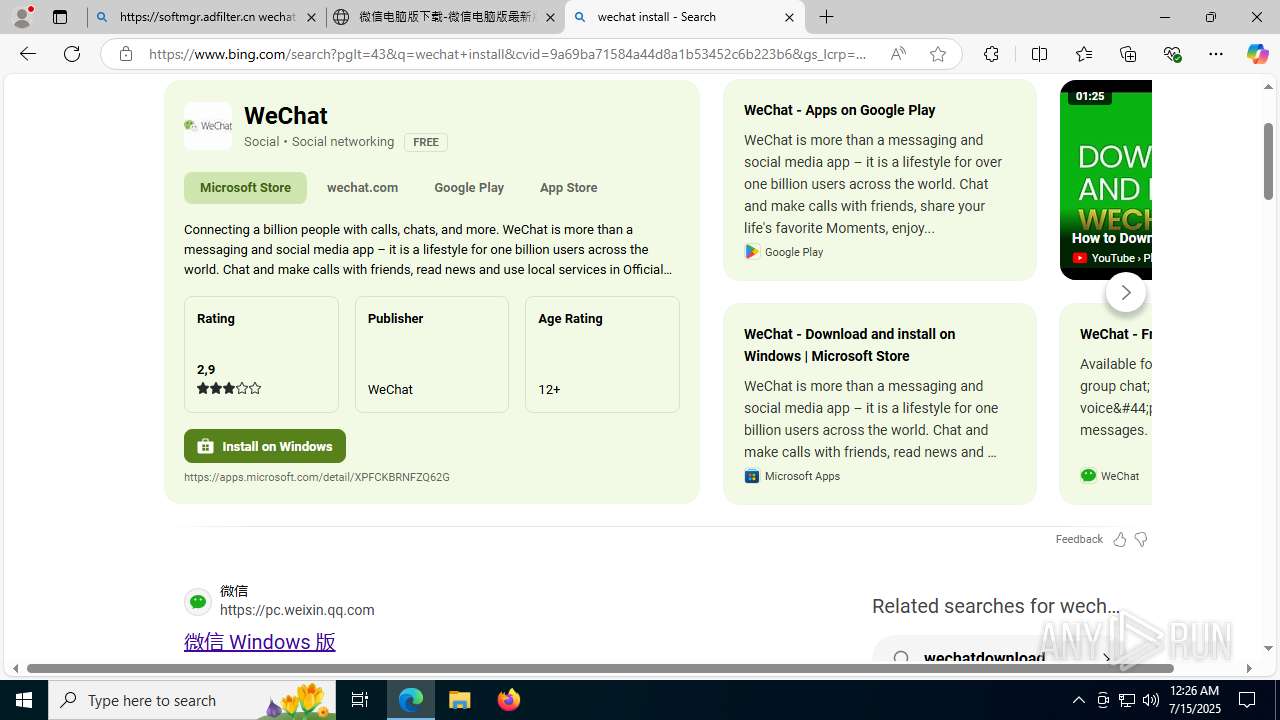
Task: Switch to the 微信电脑版下载 tab
Action: 444,17
